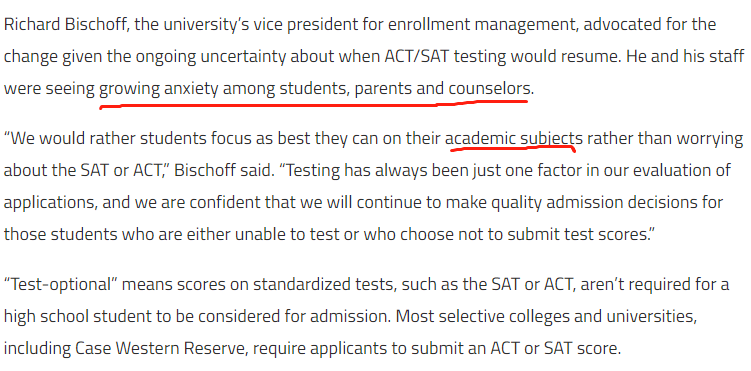Image resolution: width=751 pixels, height=371 pixels.
Task: Click the words 'Case Western Reserve'
Action: [x=160, y=349]
